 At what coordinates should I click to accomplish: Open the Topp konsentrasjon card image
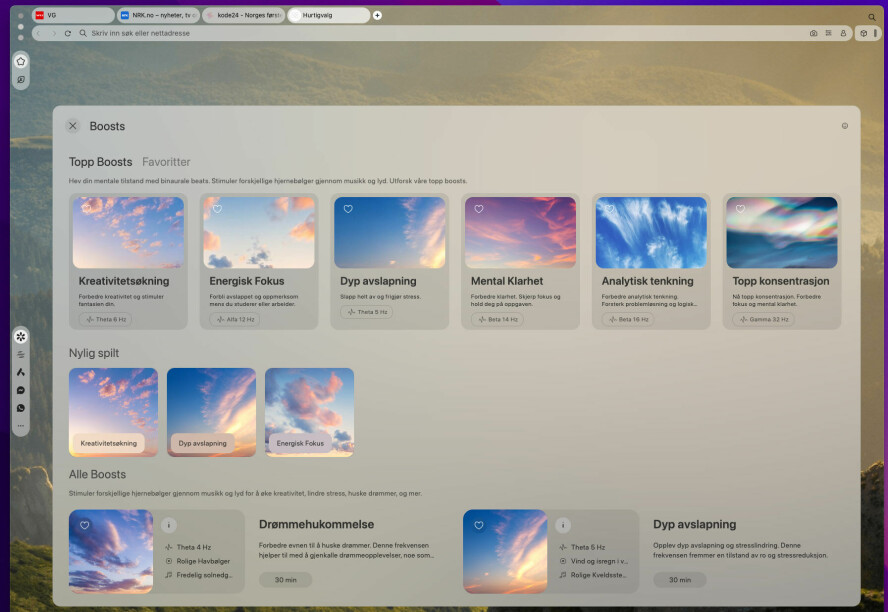[782, 233]
